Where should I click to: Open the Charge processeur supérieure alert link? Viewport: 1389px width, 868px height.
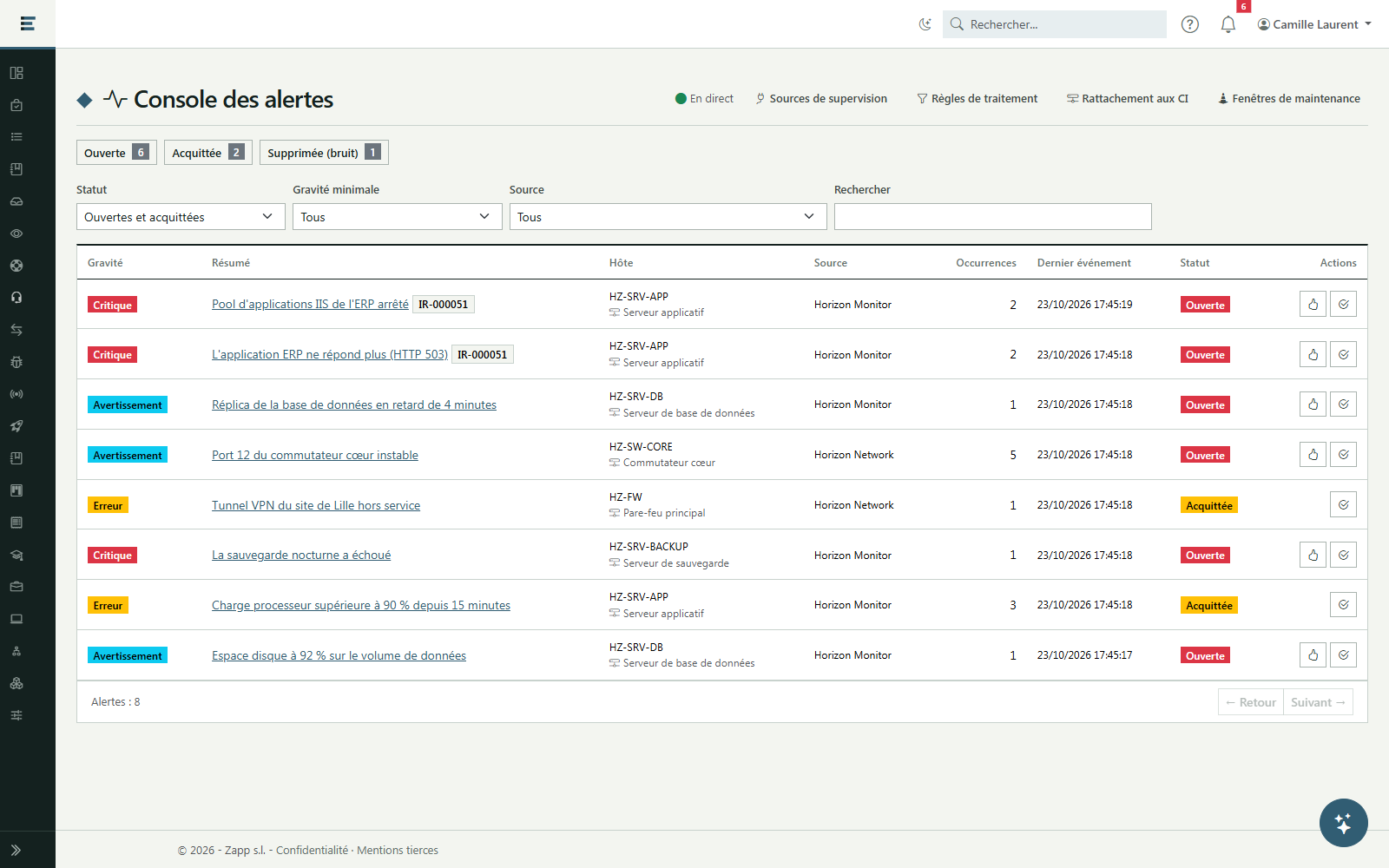[x=361, y=606]
